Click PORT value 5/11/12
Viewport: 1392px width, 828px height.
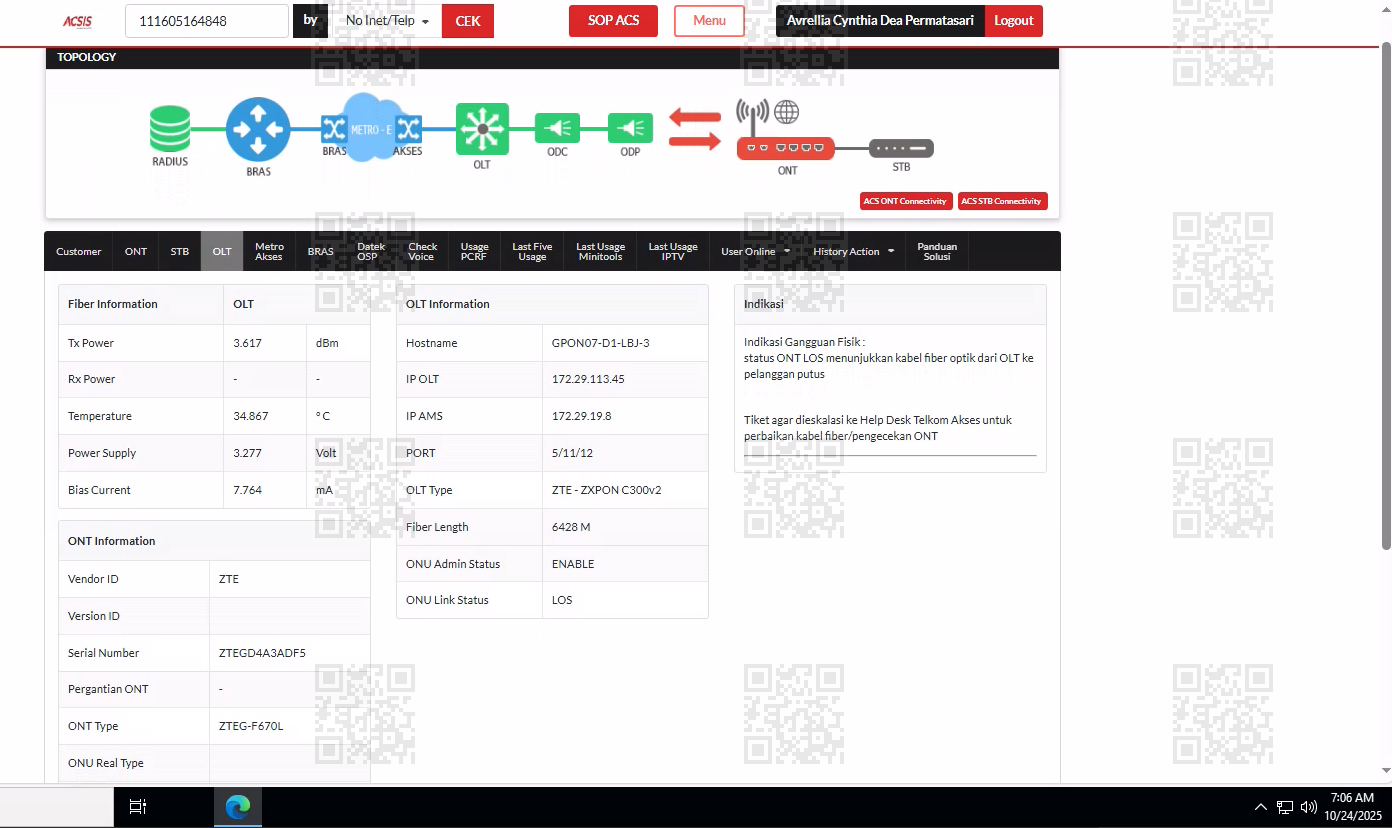pos(572,453)
